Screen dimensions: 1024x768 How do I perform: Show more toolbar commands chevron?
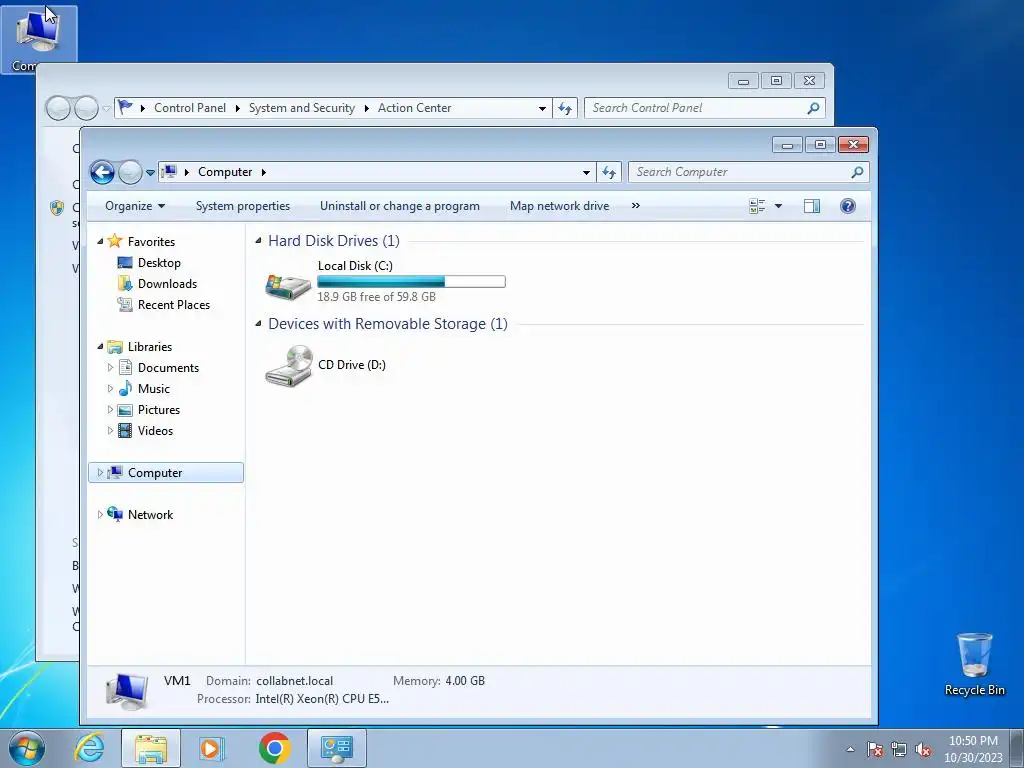pyautogui.click(x=635, y=206)
